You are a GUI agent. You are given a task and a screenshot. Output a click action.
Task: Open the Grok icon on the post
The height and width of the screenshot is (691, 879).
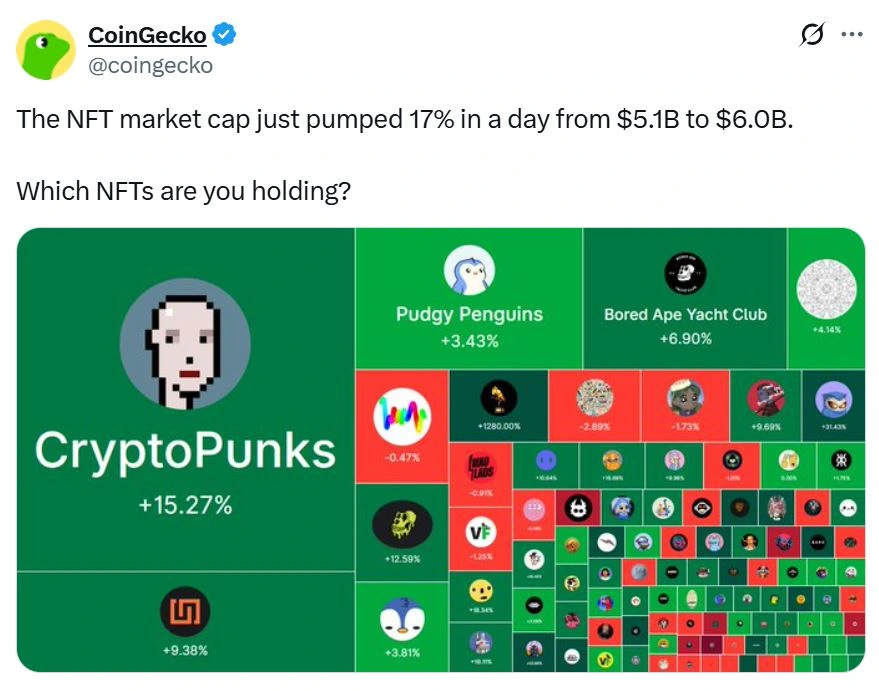coord(810,33)
